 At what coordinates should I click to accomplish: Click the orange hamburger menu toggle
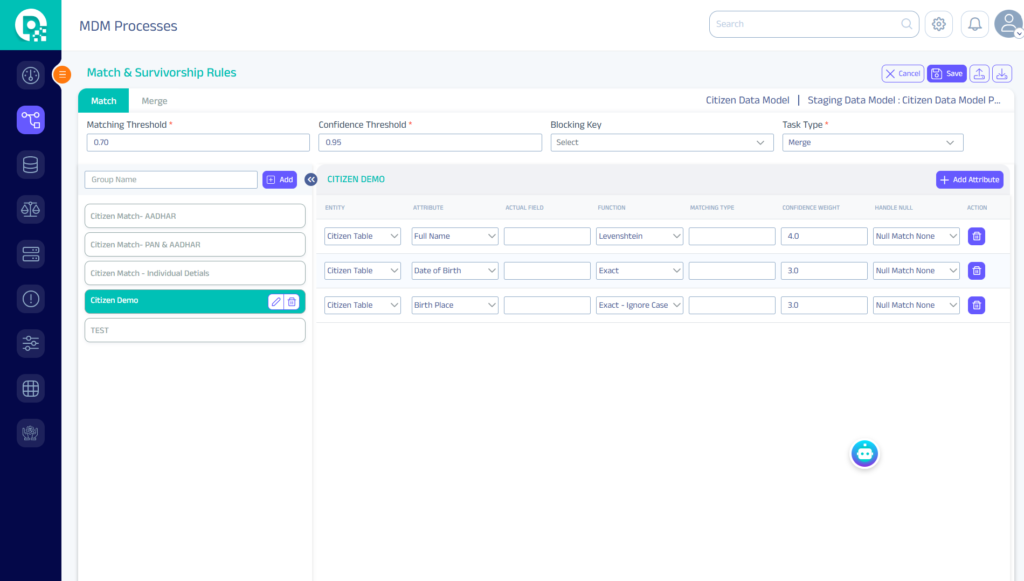click(62, 74)
